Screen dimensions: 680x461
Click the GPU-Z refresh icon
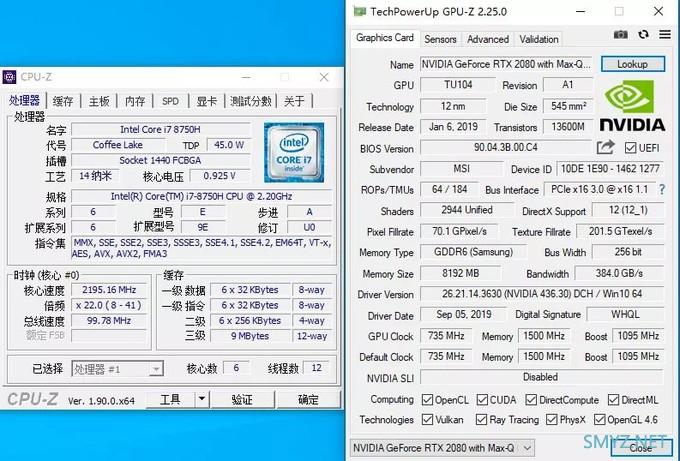click(x=643, y=34)
